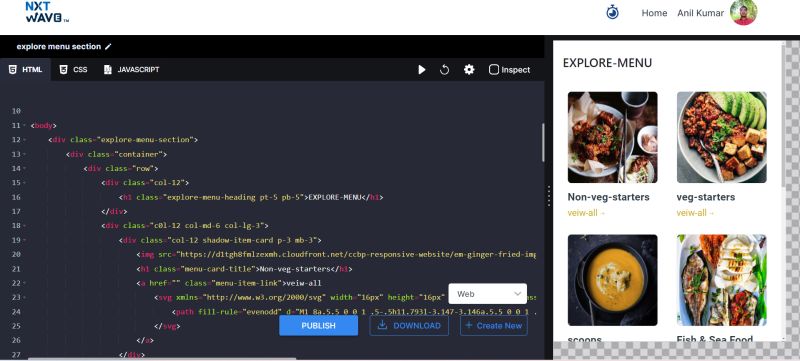
Task: Open the Web preview mode dropdown
Action: (x=488, y=294)
